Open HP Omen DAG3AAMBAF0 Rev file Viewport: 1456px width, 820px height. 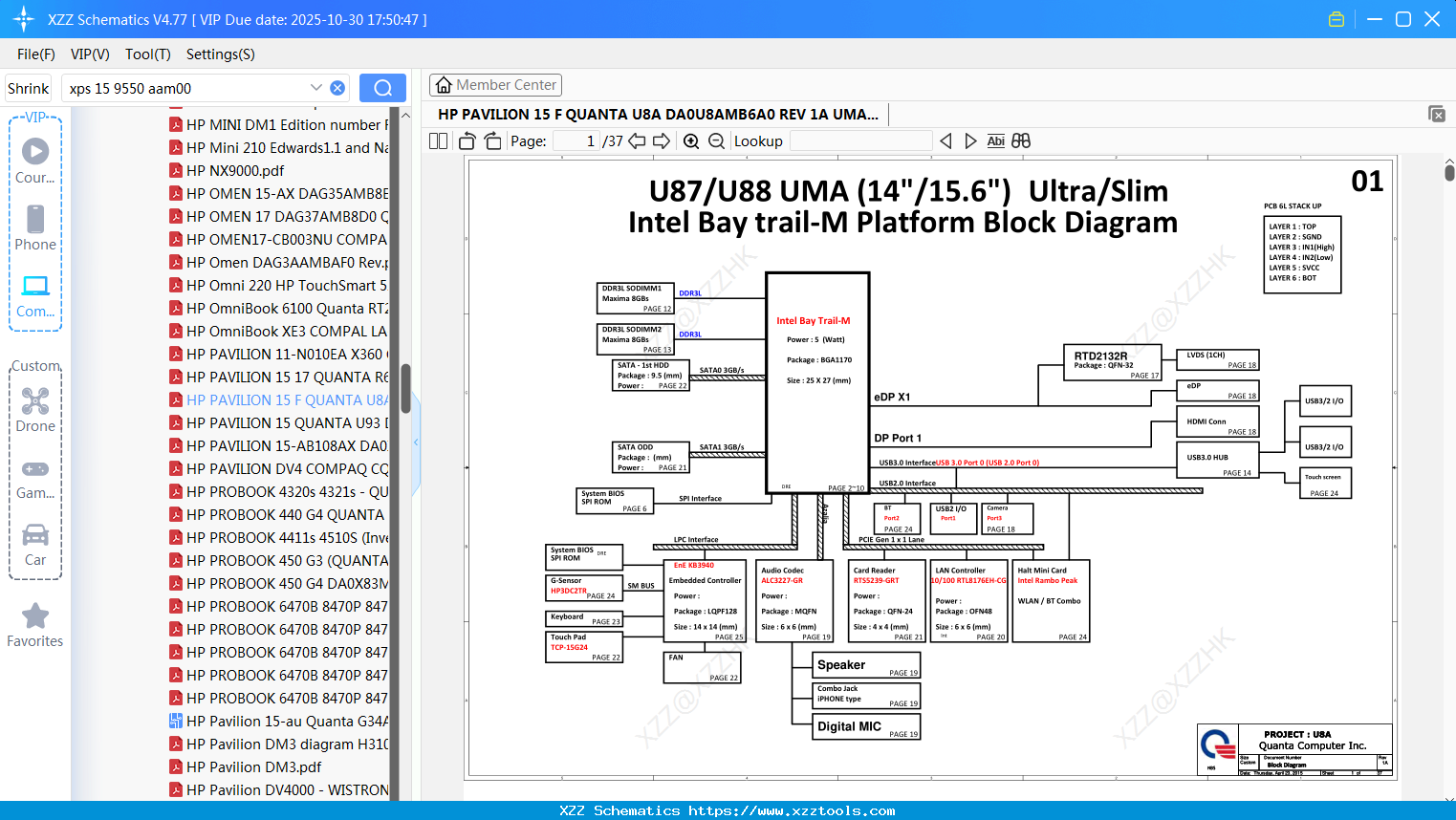278,263
